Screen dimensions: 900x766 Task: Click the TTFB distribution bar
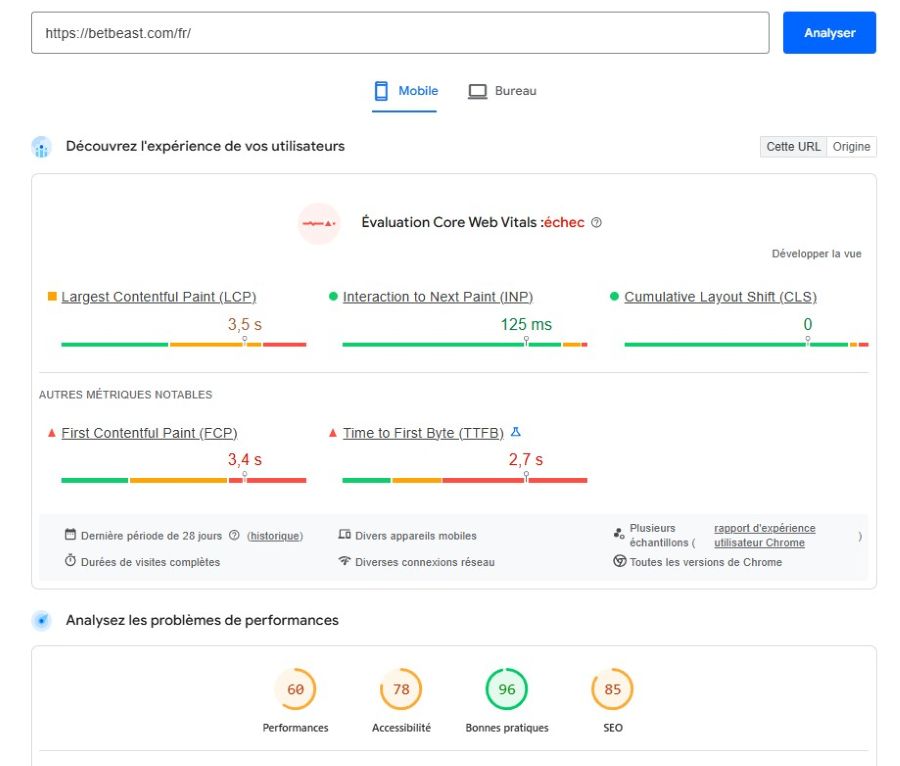pyautogui.click(x=465, y=480)
